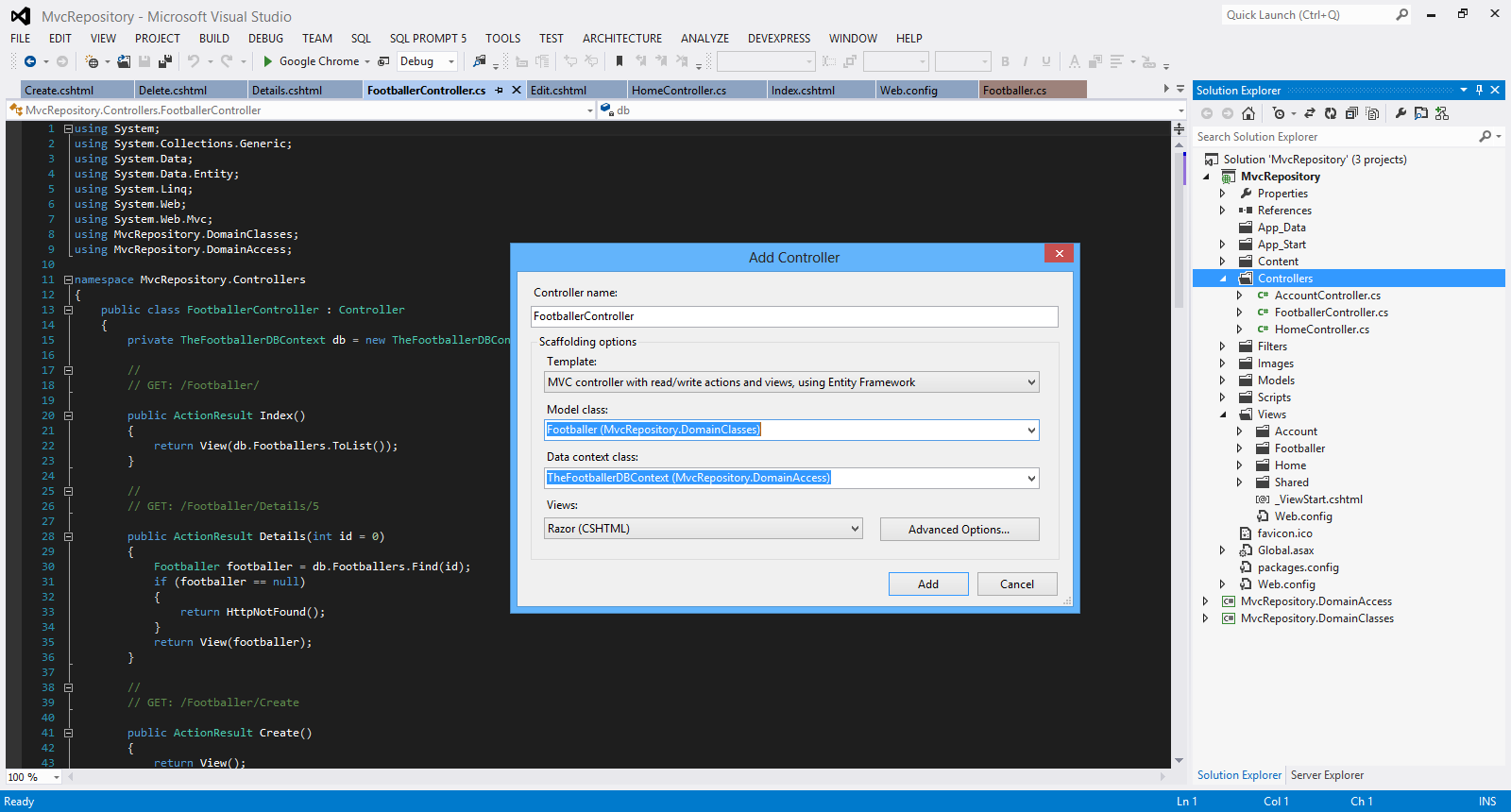Click the Navigate Backward arrow icon
This screenshot has width=1511, height=812.
click(x=30, y=61)
